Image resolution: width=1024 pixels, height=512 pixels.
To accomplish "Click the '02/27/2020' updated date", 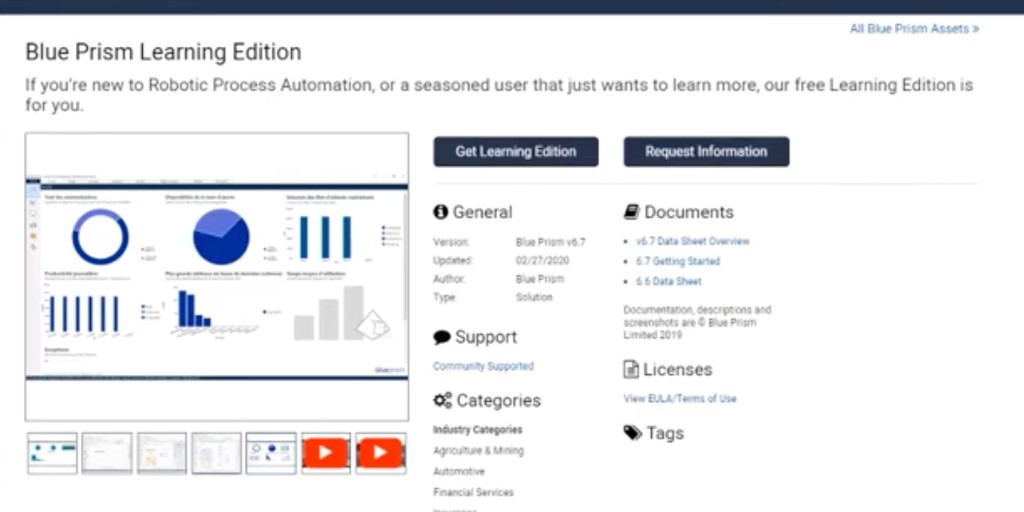I will pyautogui.click(x=542, y=261).
